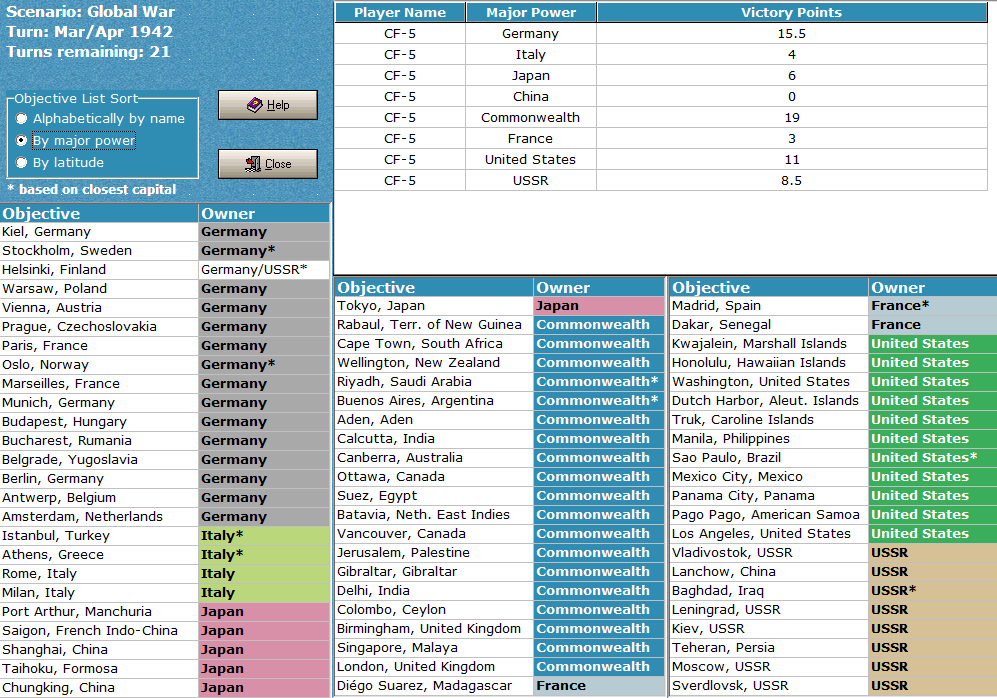Select Port Arthur, Manchuria objective
Viewport: 997px width, 698px height.
[x=99, y=612]
